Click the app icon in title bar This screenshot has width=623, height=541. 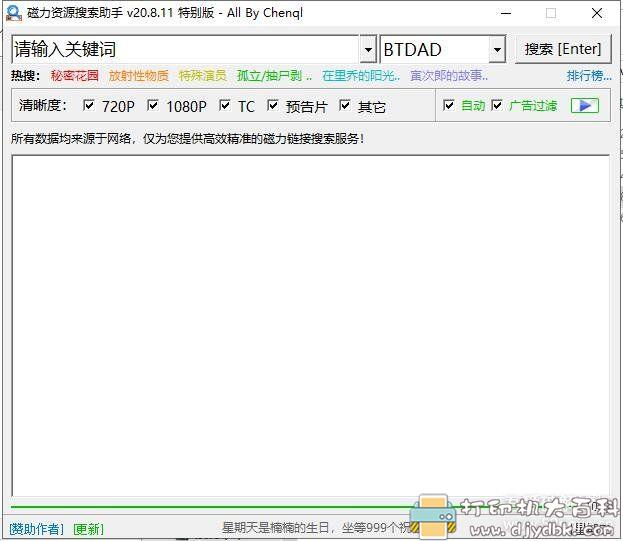tap(14, 13)
